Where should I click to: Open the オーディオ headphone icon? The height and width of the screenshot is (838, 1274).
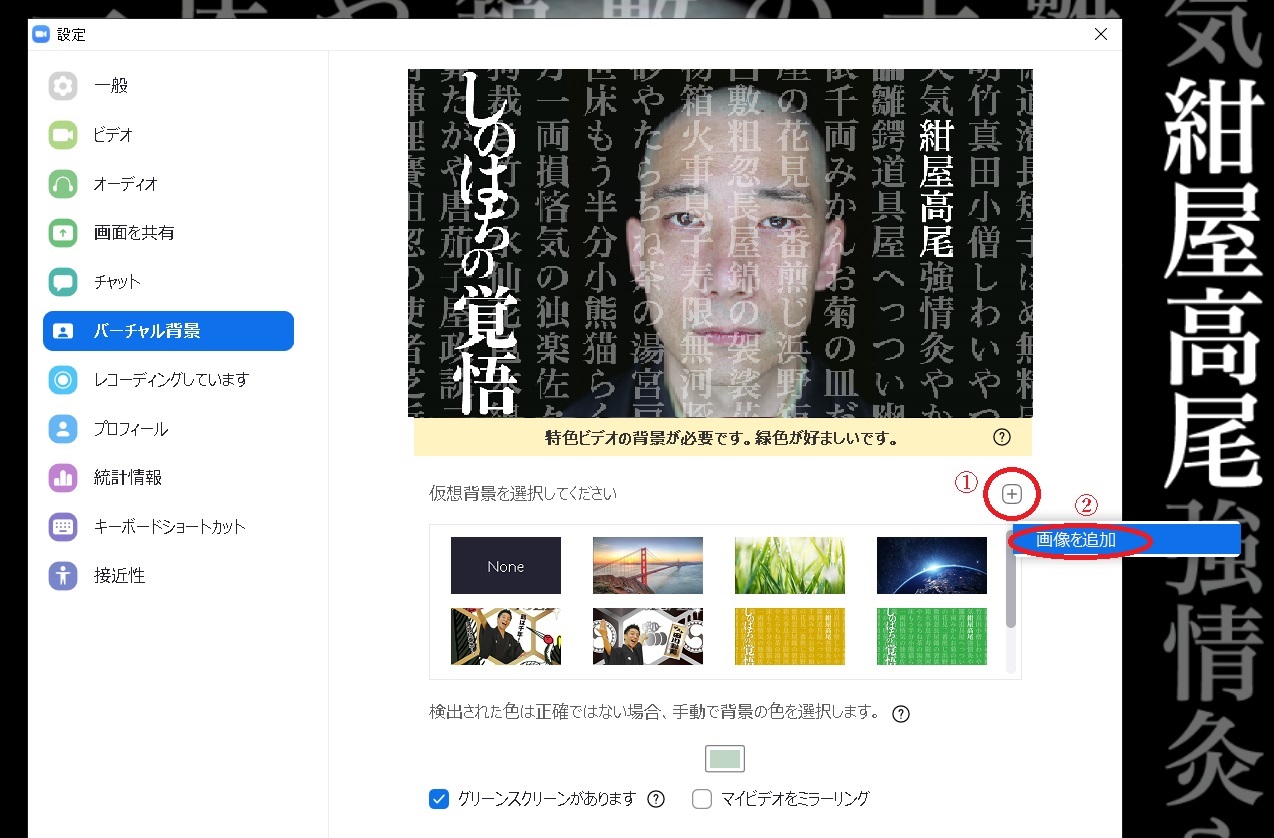pyautogui.click(x=63, y=184)
